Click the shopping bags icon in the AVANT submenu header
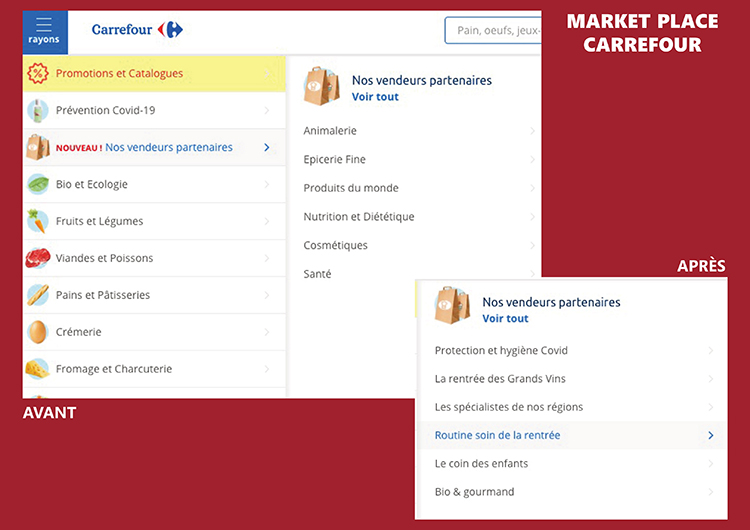This screenshot has width=750, height=530. click(321, 86)
